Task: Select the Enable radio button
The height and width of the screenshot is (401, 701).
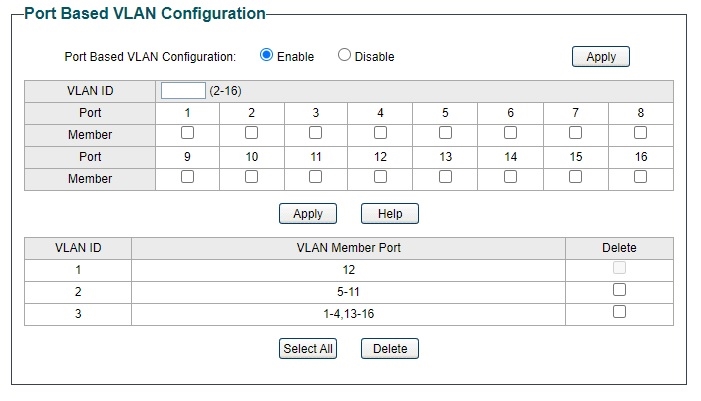Action: click(266, 56)
